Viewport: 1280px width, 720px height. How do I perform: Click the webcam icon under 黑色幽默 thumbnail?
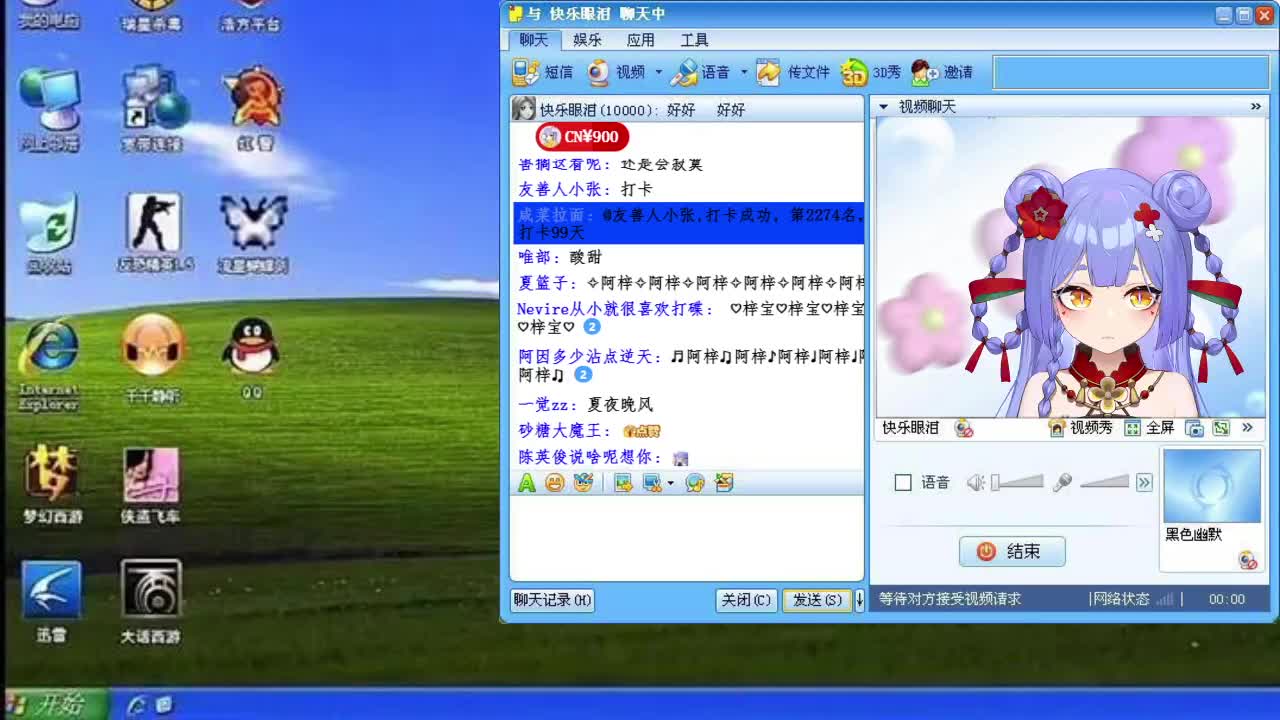[x=1248, y=561]
